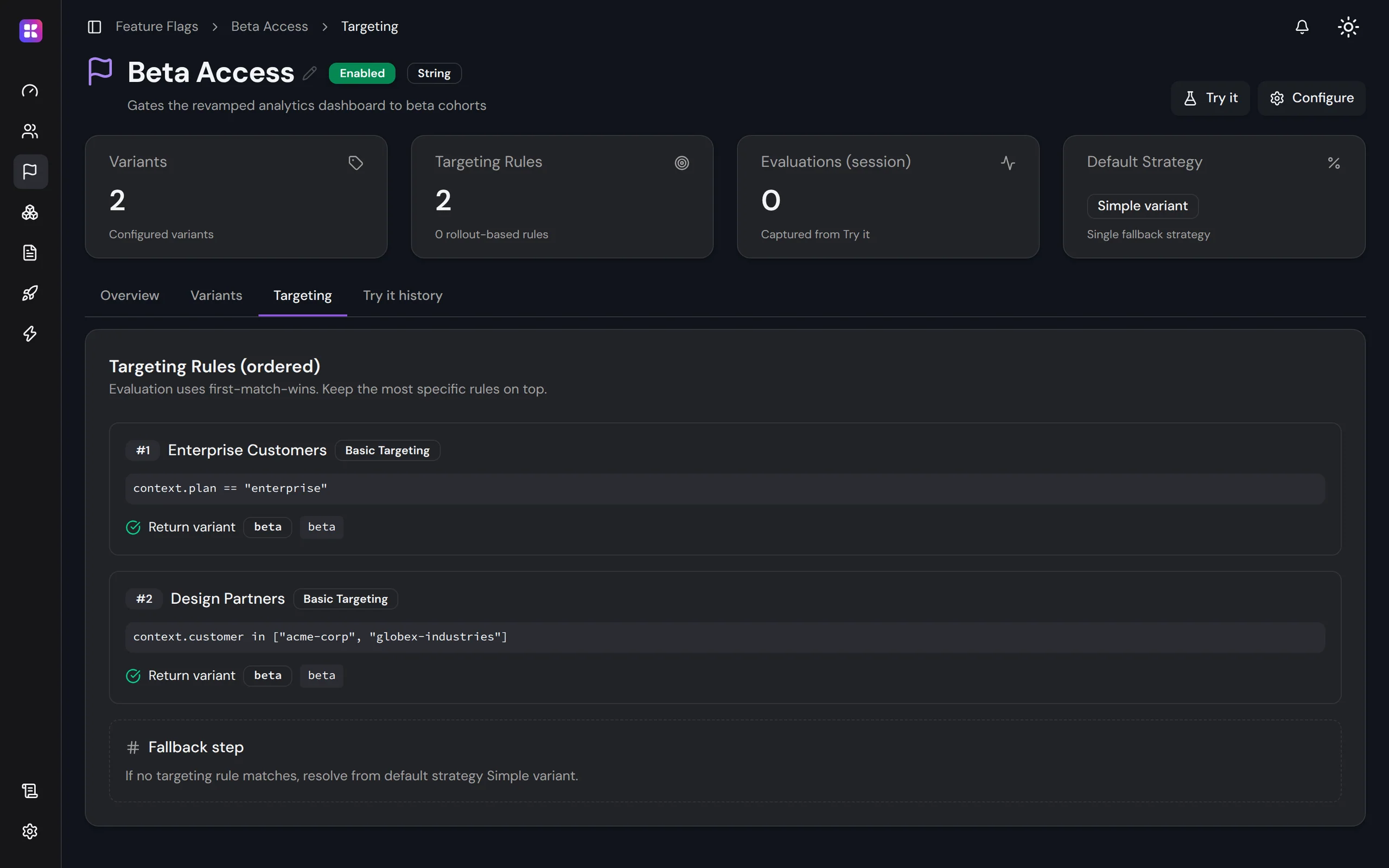Open the document icon in sidebar
This screenshot has width=1389, height=868.
point(30,253)
